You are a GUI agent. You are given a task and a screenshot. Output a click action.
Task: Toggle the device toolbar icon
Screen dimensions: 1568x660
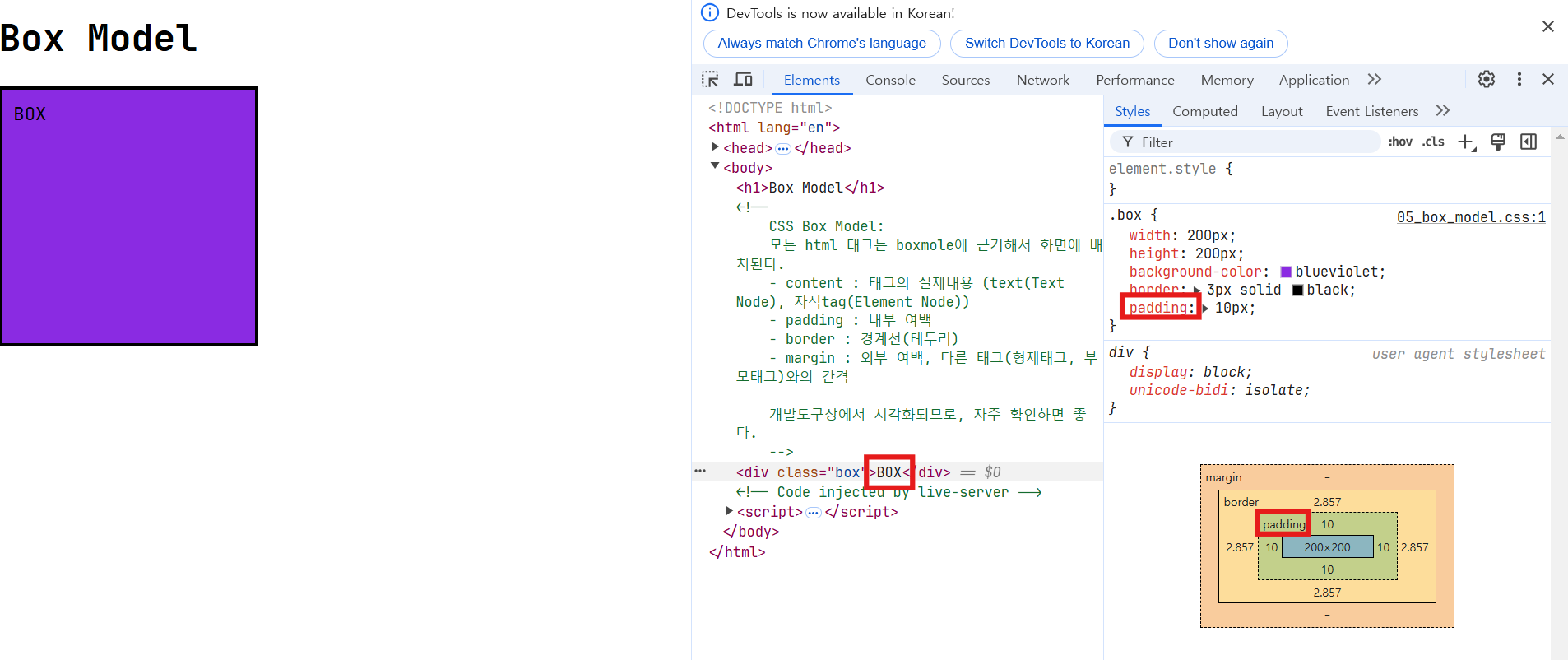744,79
